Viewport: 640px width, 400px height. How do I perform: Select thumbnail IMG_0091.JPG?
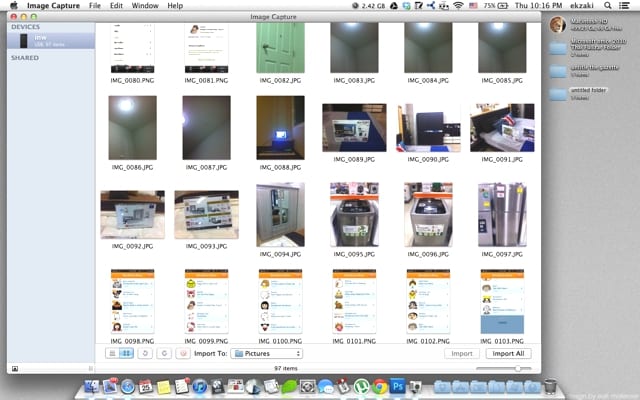(x=502, y=128)
